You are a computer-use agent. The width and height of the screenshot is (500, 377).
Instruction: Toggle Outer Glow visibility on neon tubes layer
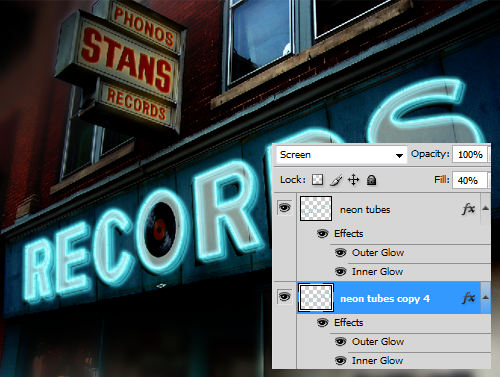coord(340,253)
